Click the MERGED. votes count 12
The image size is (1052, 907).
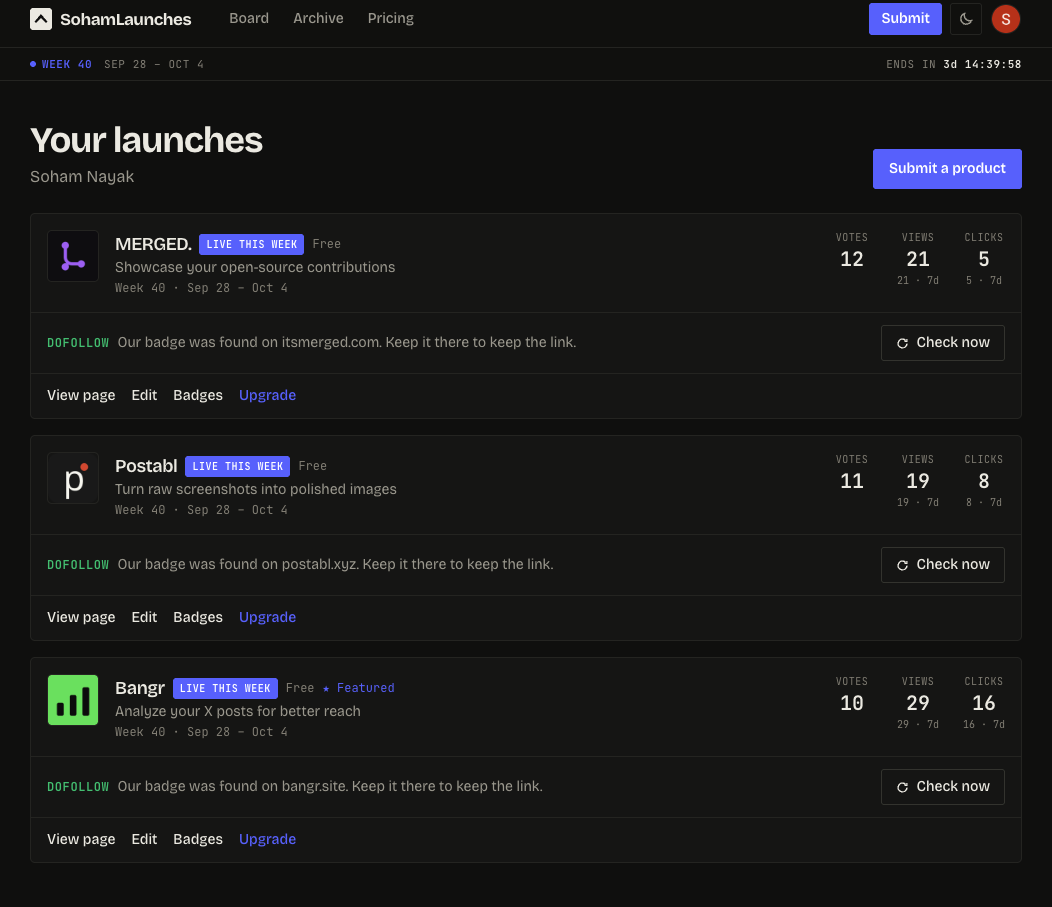point(851,259)
